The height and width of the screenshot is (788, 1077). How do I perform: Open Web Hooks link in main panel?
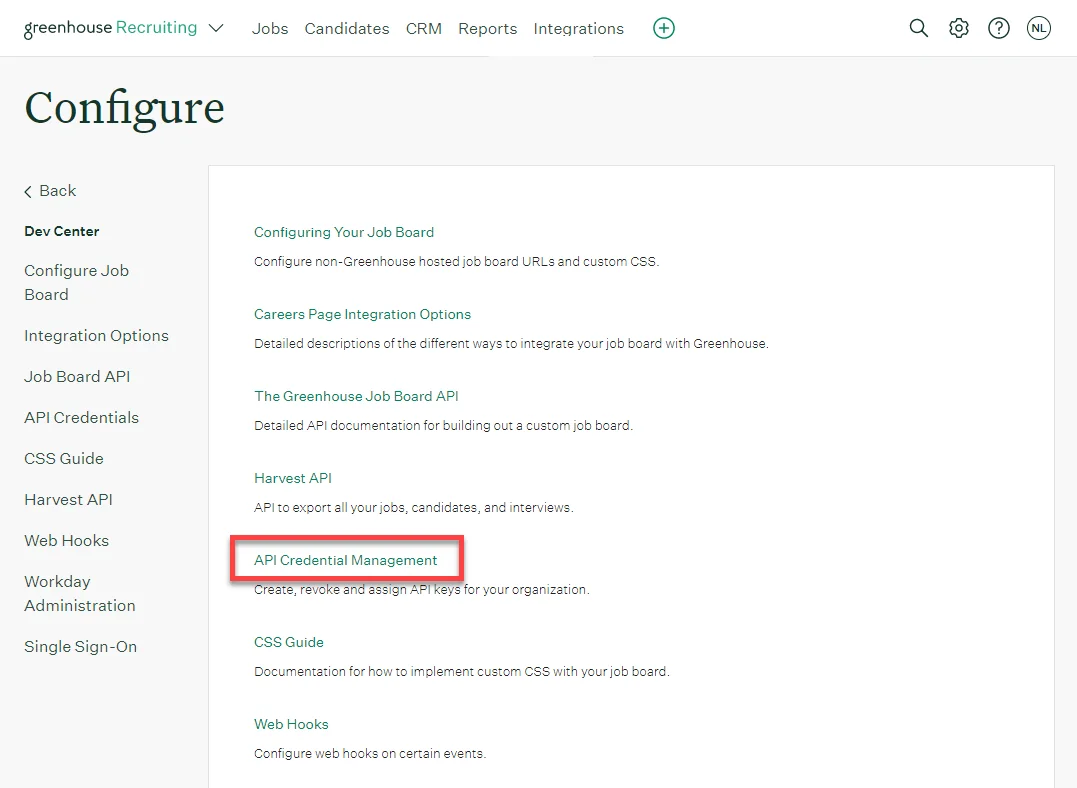point(291,724)
